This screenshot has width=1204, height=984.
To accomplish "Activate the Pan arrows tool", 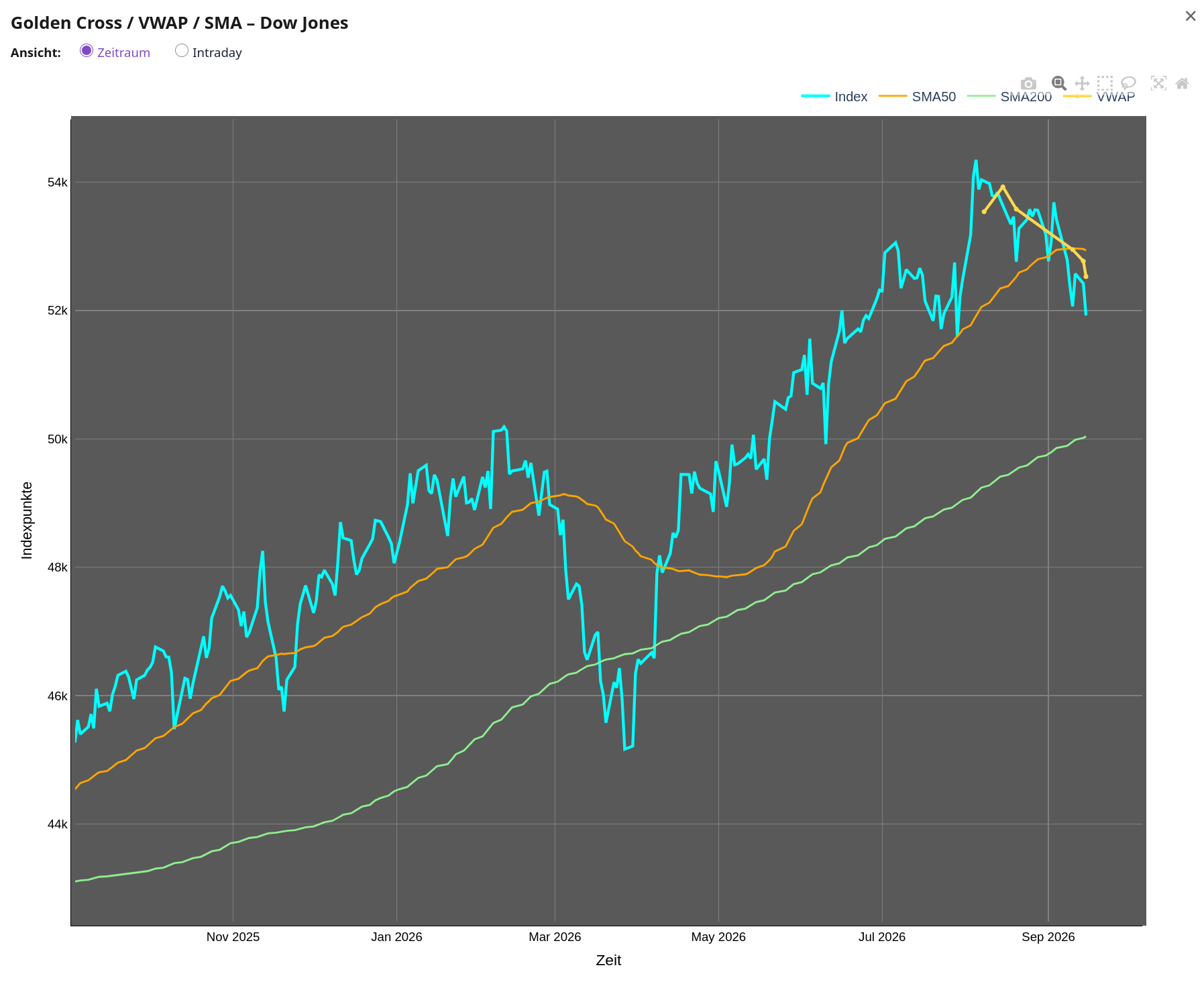I will 1082,83.
